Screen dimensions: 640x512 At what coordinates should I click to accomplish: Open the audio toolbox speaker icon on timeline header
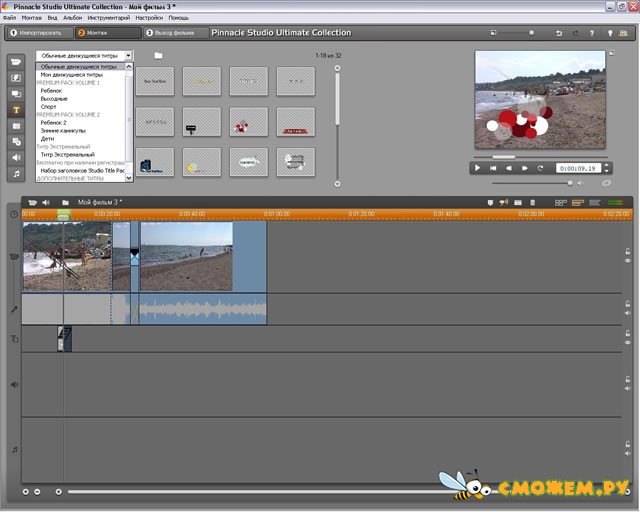[x=46, y=203]
